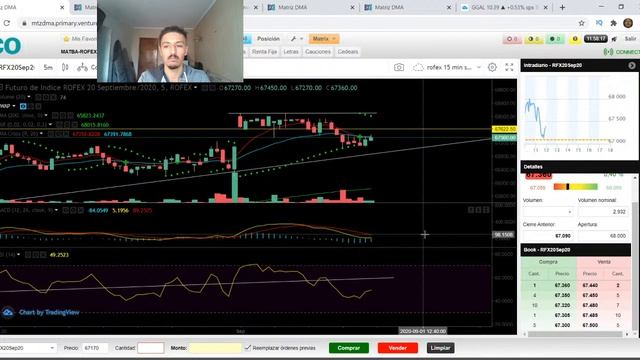Reload the page in the browser
Viewport: 640px width, 360px height.
click(x=7, y=23)
